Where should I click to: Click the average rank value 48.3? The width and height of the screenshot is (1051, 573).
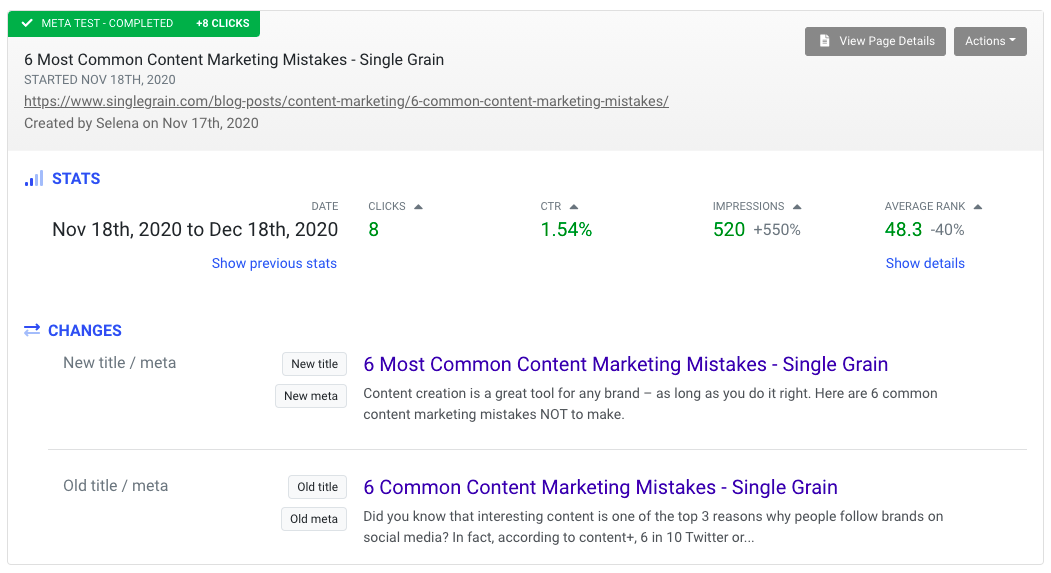tap(904, 230)
